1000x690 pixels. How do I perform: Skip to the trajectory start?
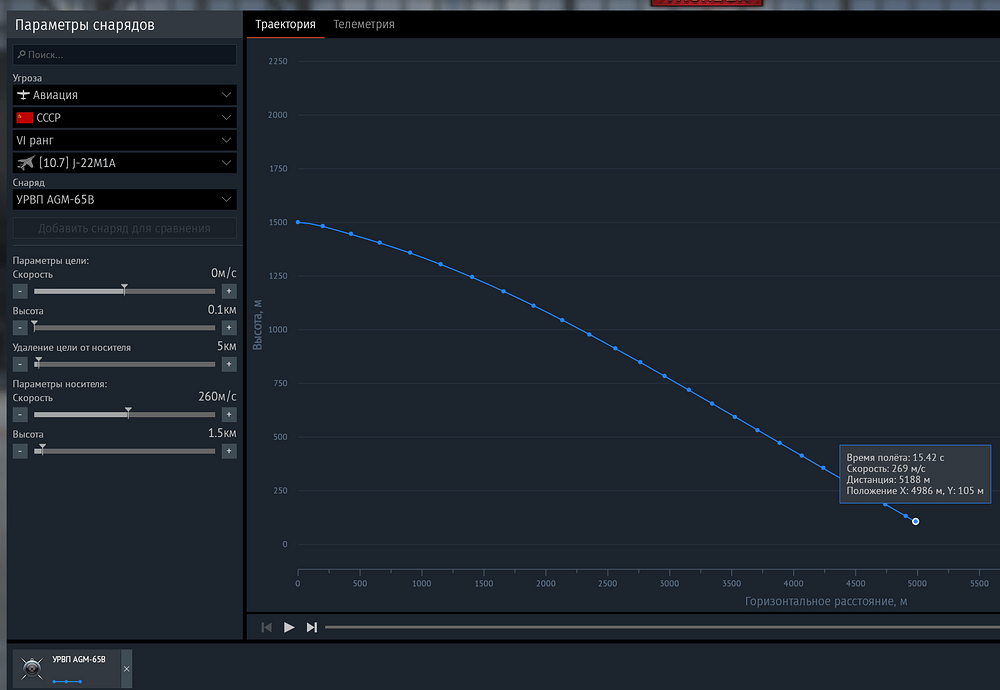tap(267, 628)
